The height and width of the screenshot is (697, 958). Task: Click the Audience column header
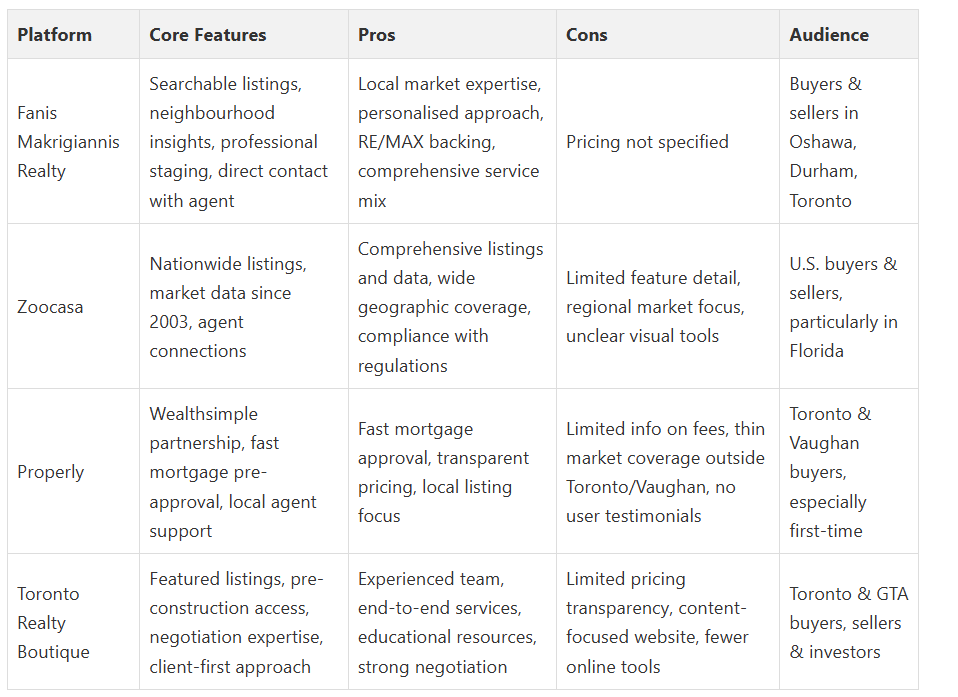tap(829, 35)
